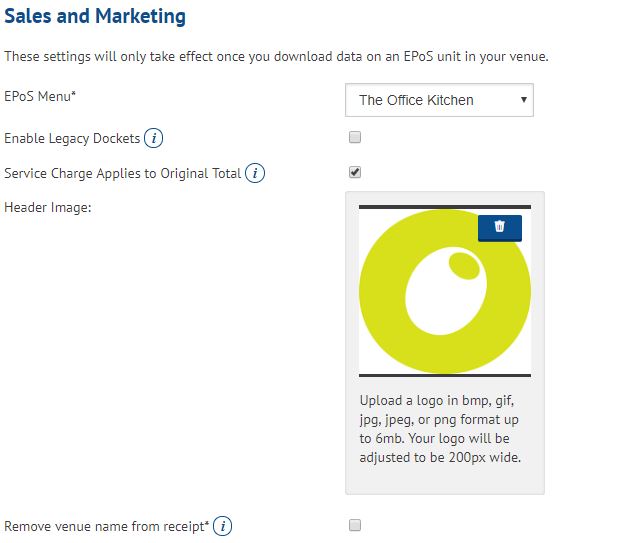This screenshot has height=543, width=617.
Task: Click the Sales and Marketing heading
Action: pyautogui.click(x=95, y=17)
